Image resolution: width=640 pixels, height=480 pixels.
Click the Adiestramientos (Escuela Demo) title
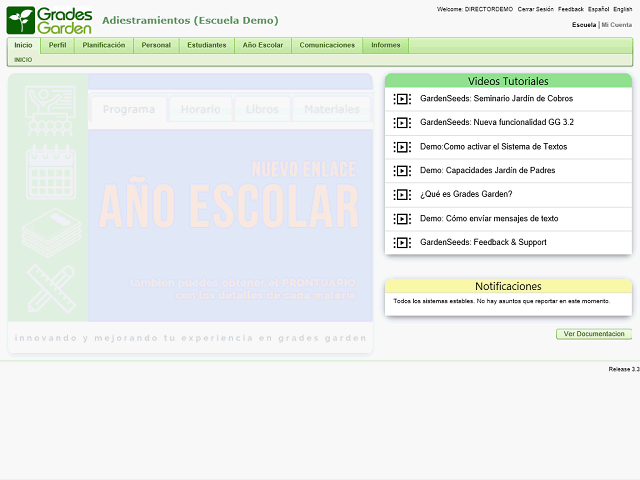(190, 20)
